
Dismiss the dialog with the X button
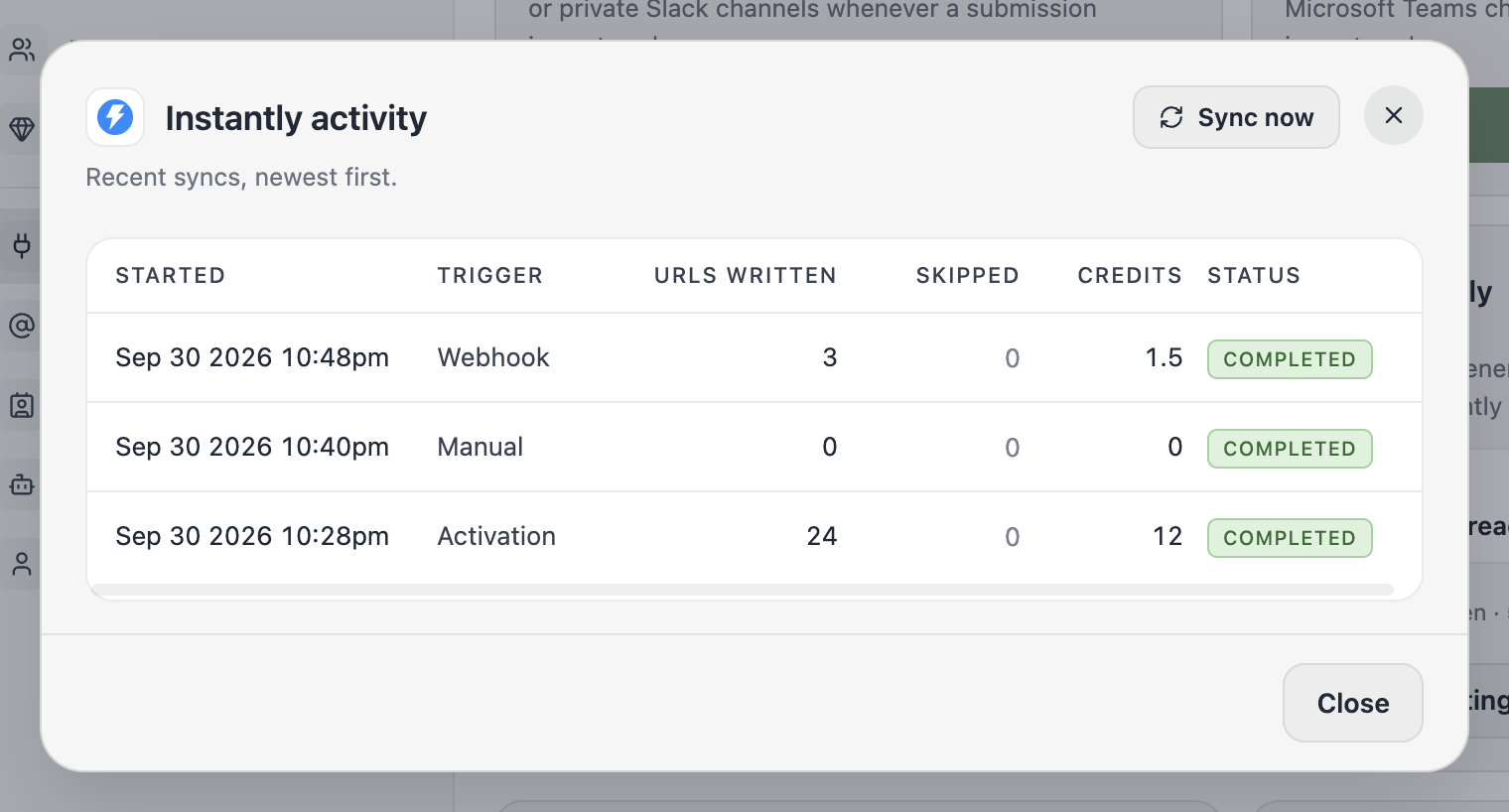point(1394,116)
